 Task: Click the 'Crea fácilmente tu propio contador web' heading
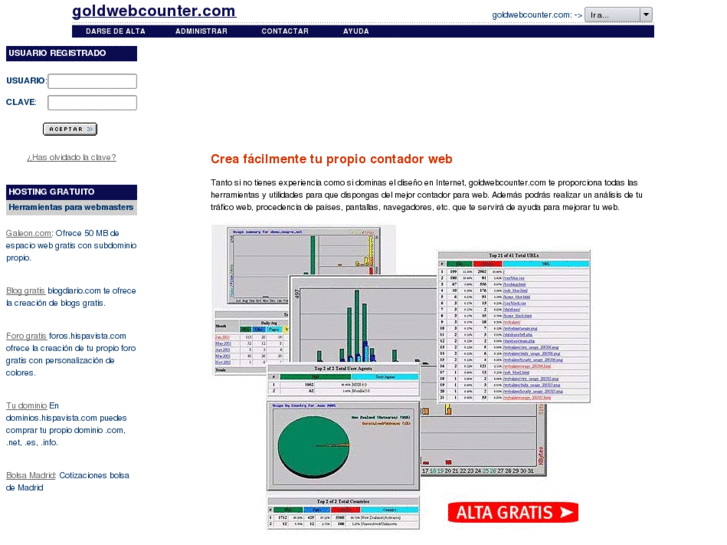[x=332, y=159]
